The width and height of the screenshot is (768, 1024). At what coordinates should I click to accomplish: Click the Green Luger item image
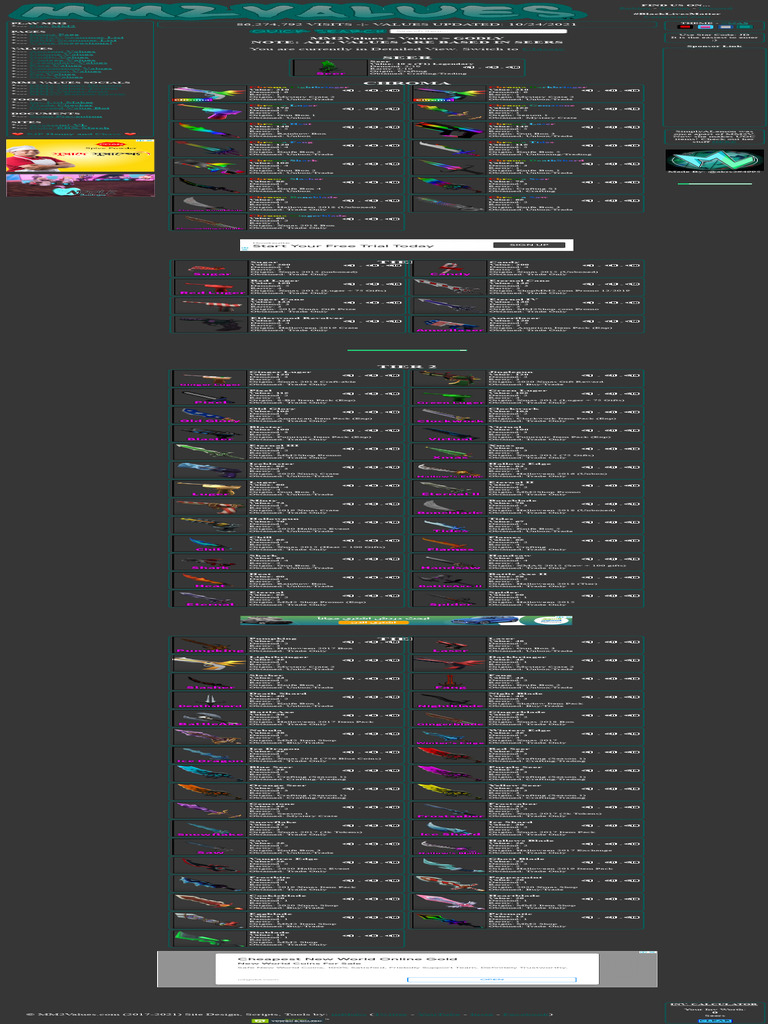[x=451, y=397]
